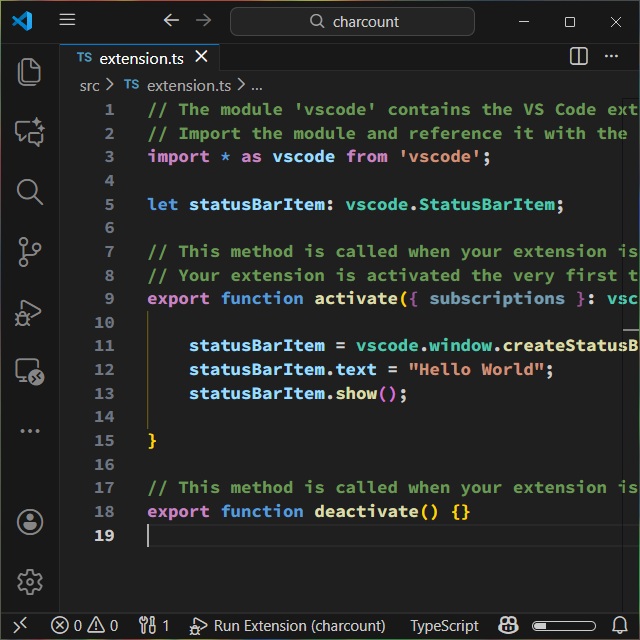Close the extension.ts tab
This screenshot has width=640, height=640.
point(202,57)
